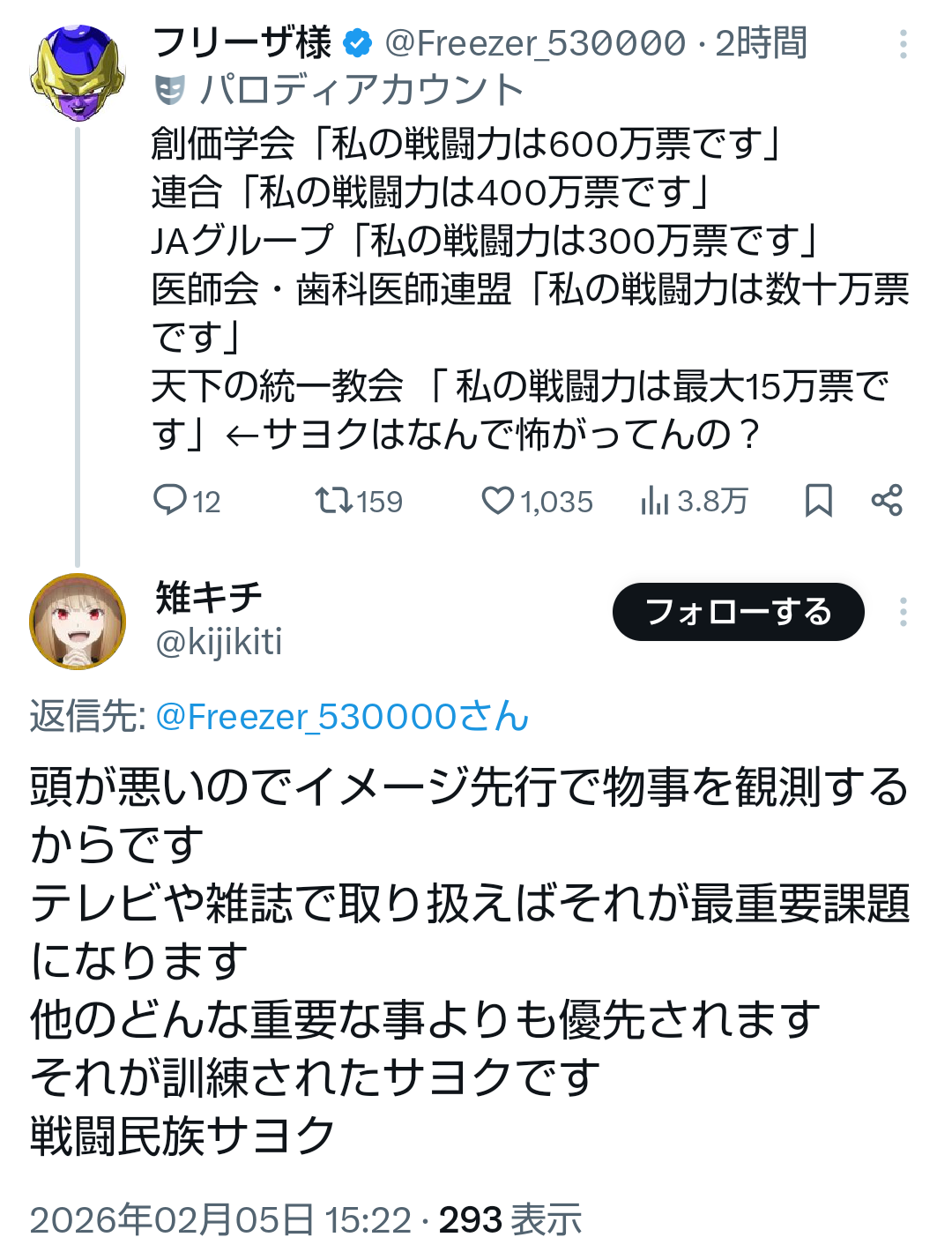Open the 雉キチ profile avatar
Image resolution: width=952 pixels, height=1252 pixels.
pos(78,621)
